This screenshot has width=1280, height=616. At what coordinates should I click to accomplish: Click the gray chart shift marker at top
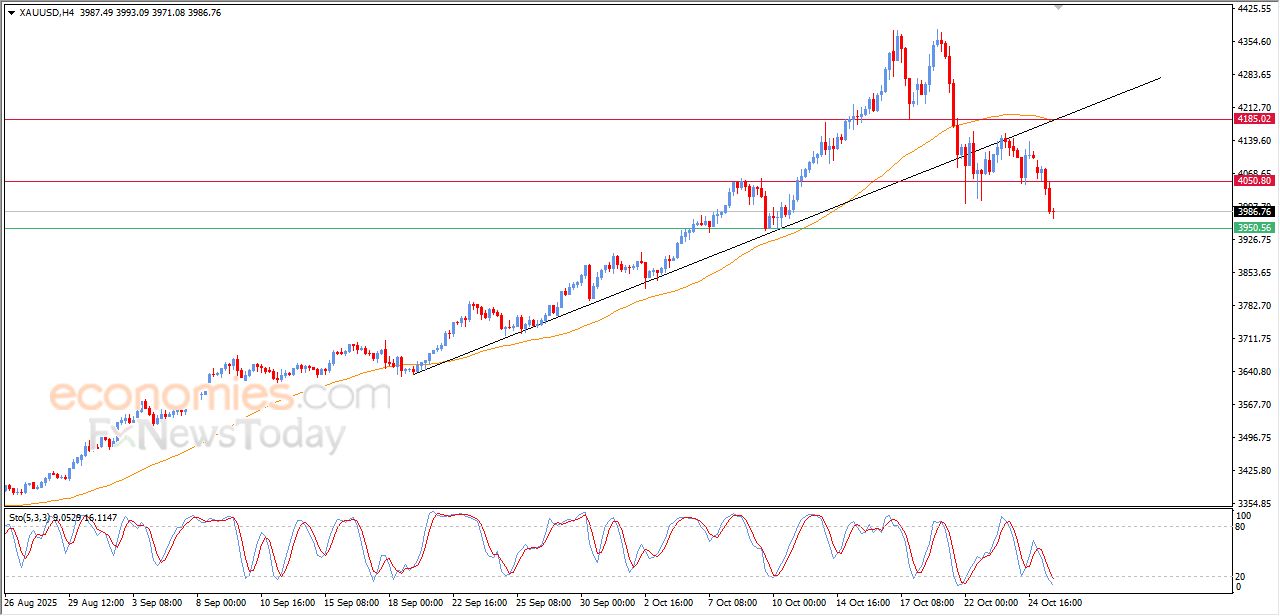point(1059,7)
